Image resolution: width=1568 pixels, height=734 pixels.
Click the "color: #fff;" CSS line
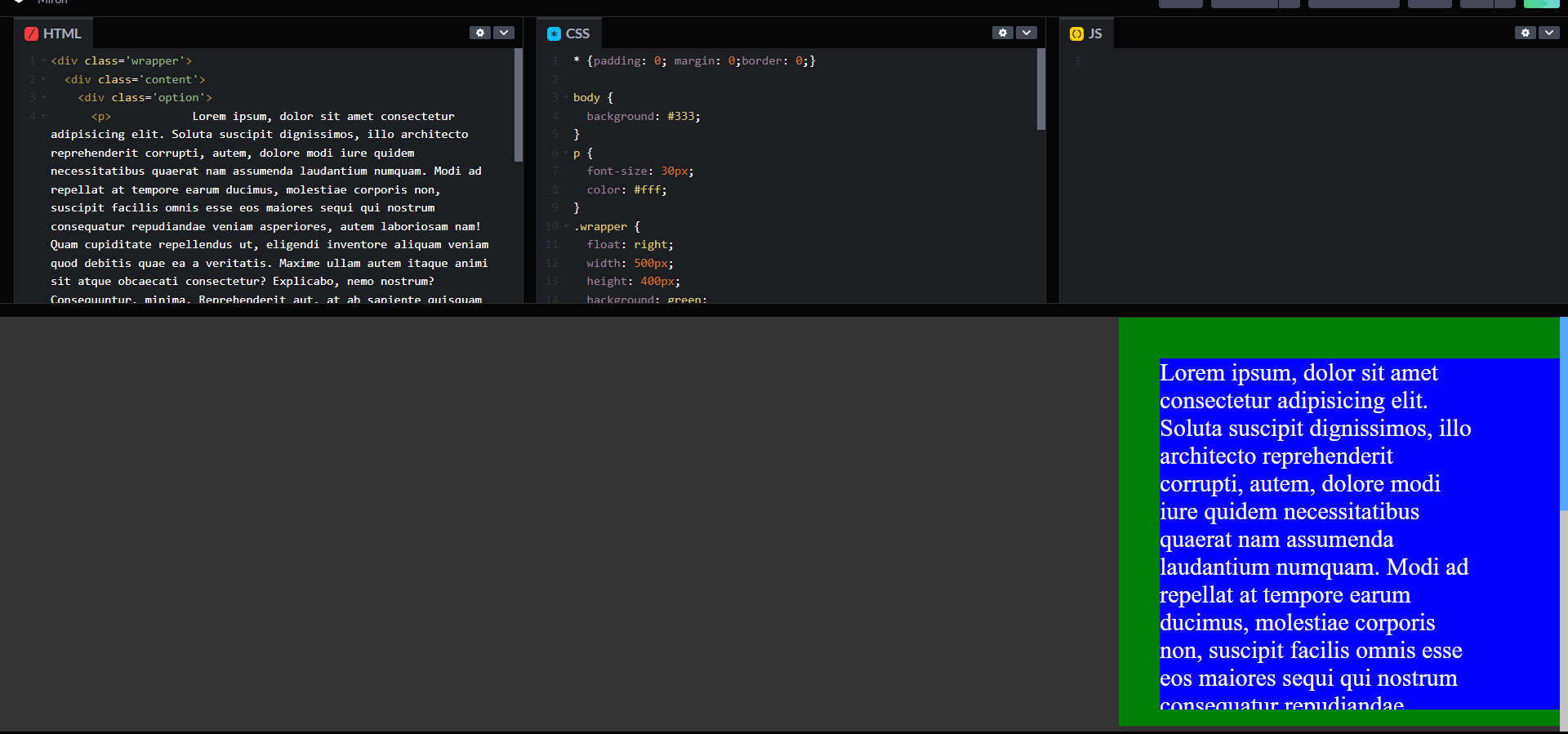(626, 189)
